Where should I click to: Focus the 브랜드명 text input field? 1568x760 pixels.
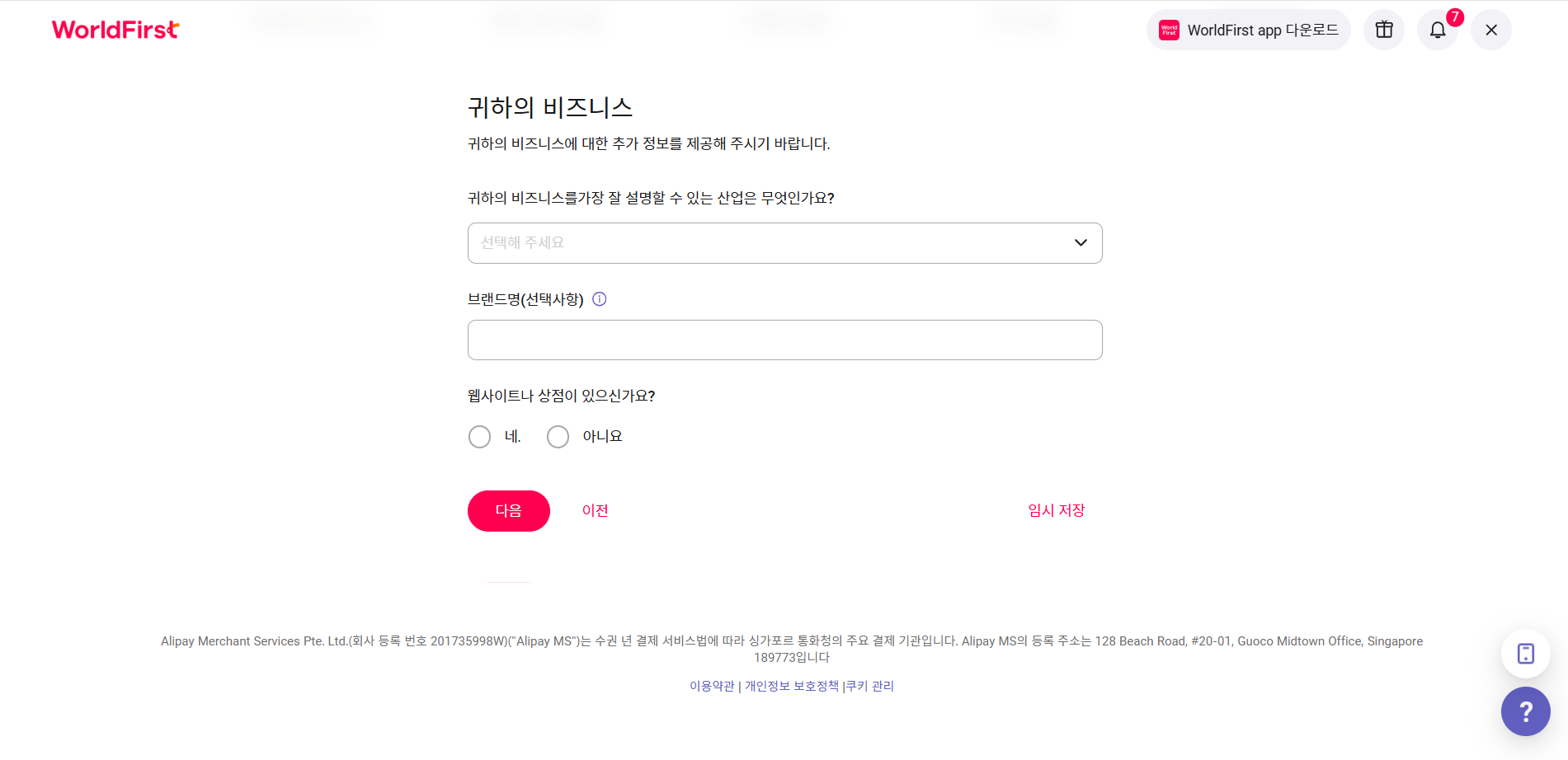pyautogui.click(x=785, y=340)
